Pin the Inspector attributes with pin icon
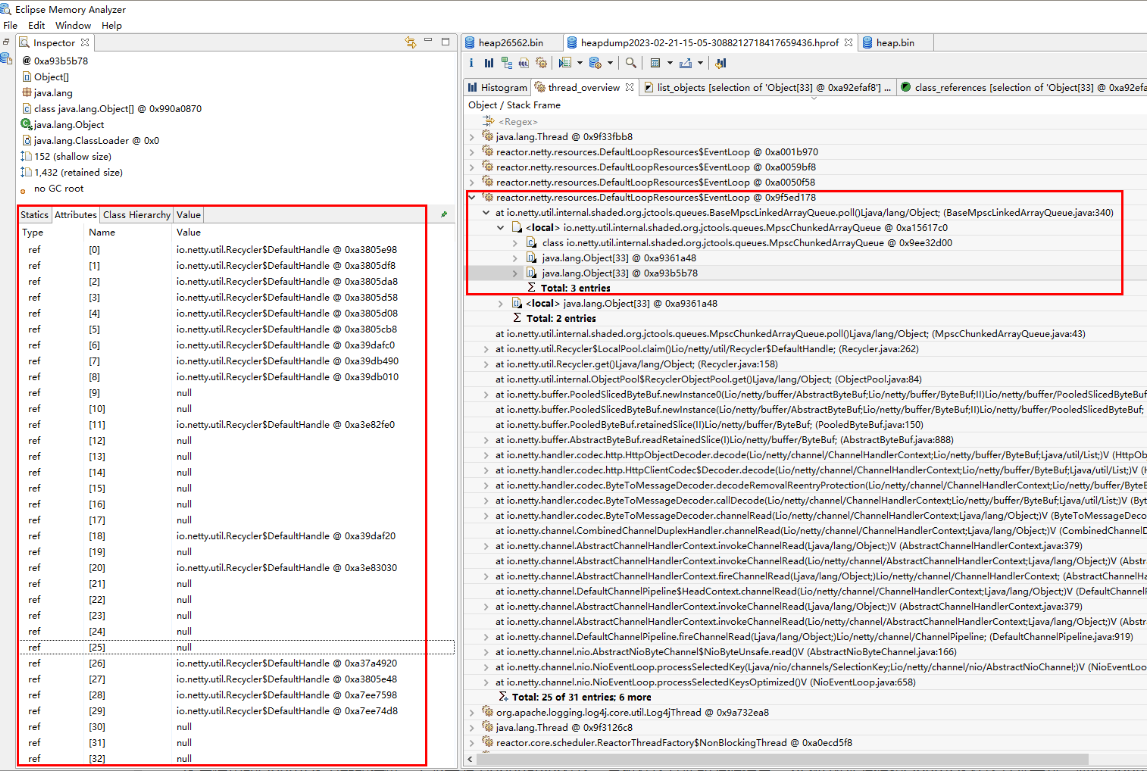Screen dimensions: 1147x771 (443, 214)
